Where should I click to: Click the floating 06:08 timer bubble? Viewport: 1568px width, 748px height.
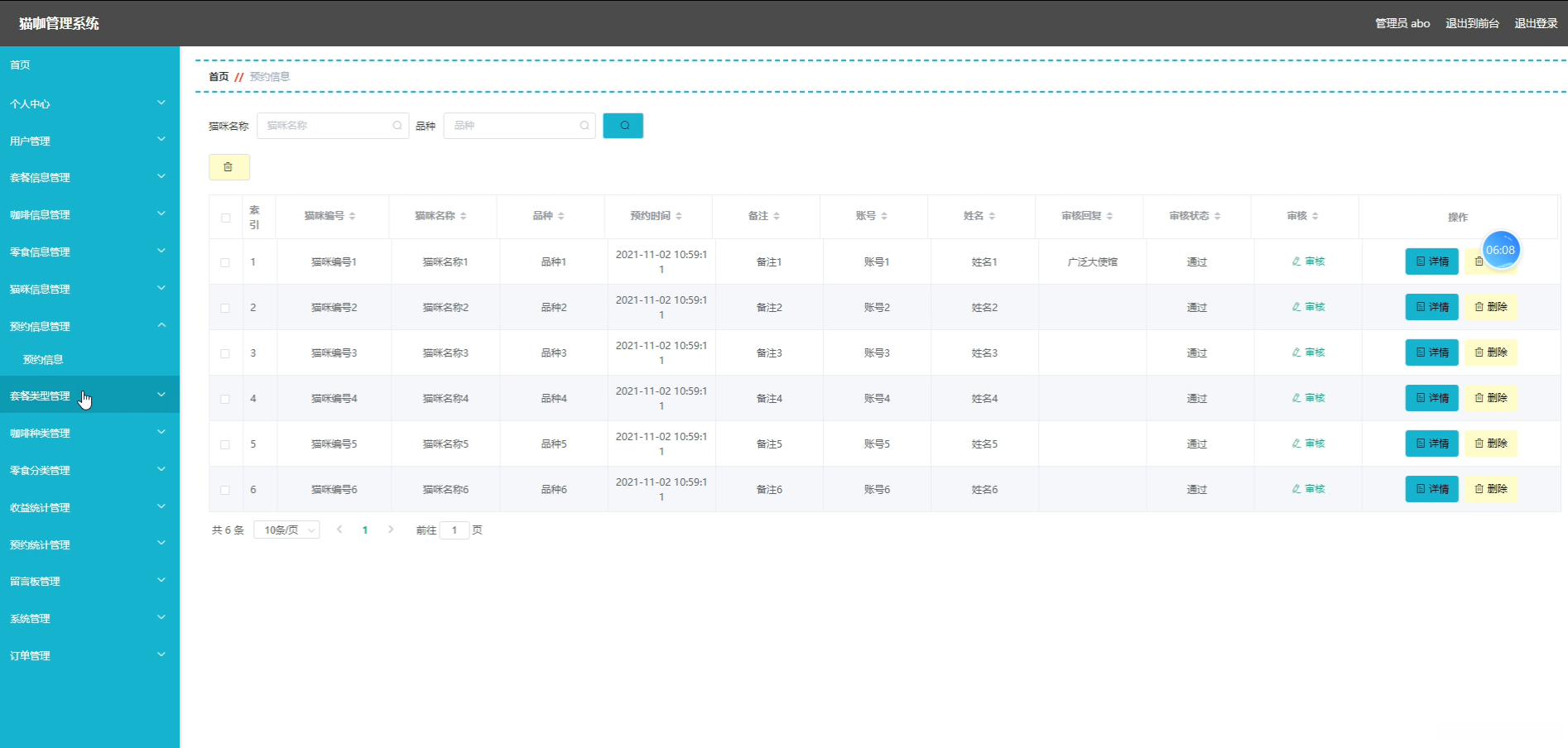point(1500,250)
